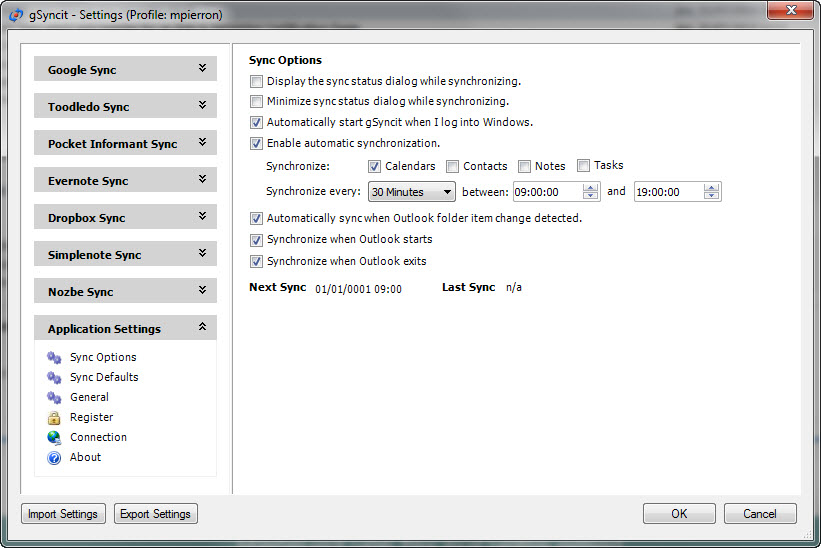Expand the Toodledo Sync section
This screenshot has width=821, height=548.
125,106
